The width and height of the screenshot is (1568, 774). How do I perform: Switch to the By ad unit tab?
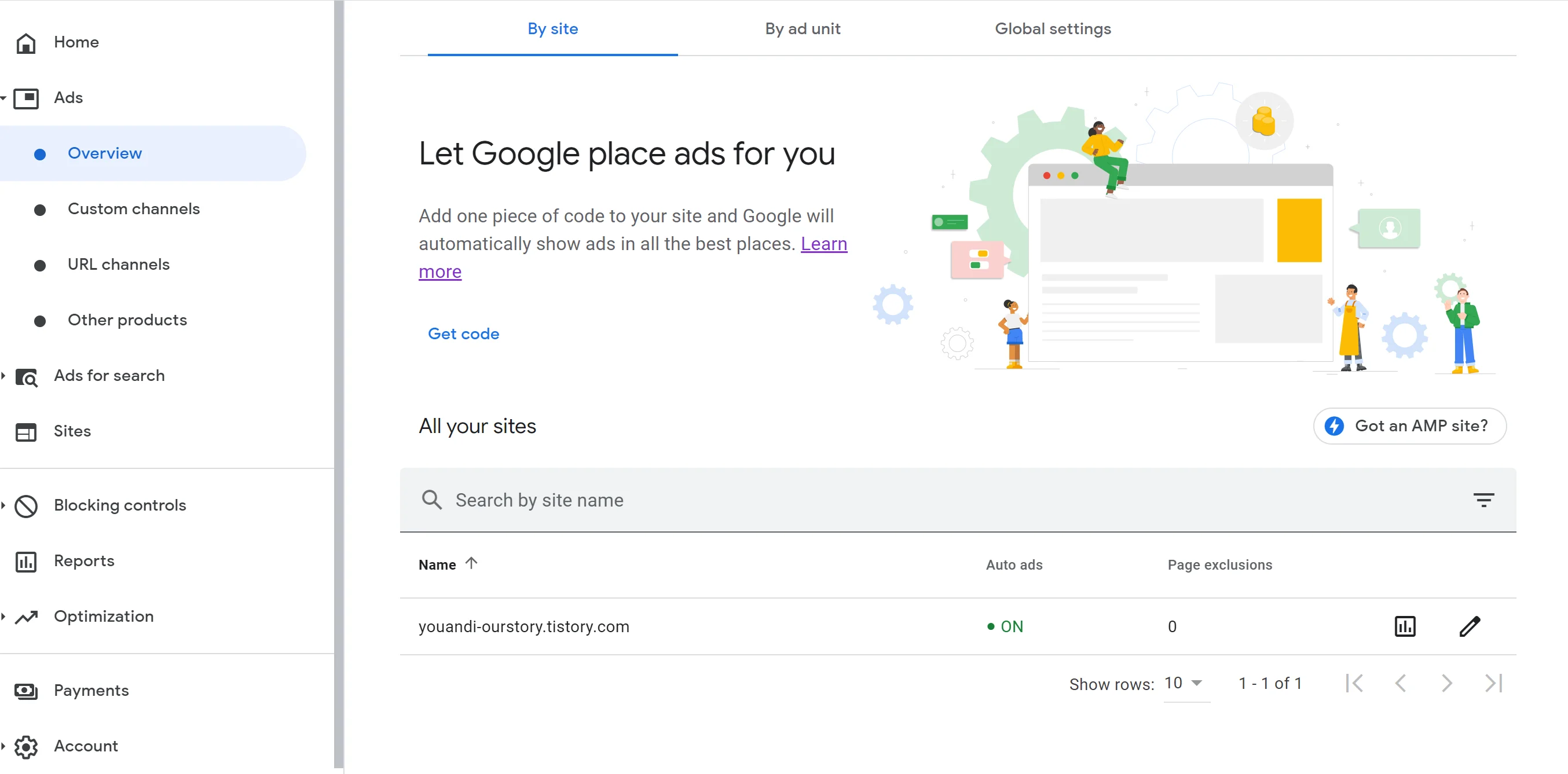pyautogui.click(x=803, y=28)
